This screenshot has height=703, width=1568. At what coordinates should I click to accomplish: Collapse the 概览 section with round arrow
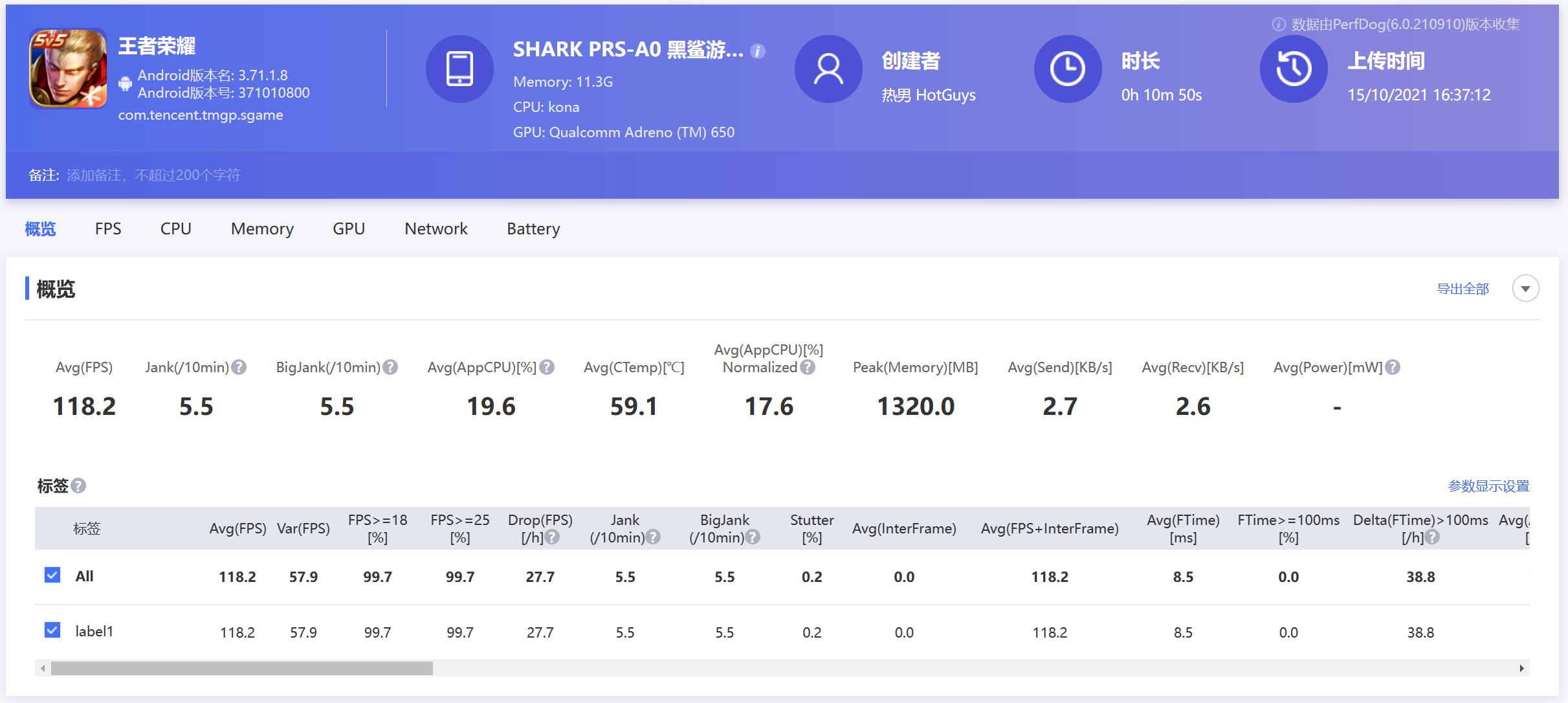(x=1525, y=288)
